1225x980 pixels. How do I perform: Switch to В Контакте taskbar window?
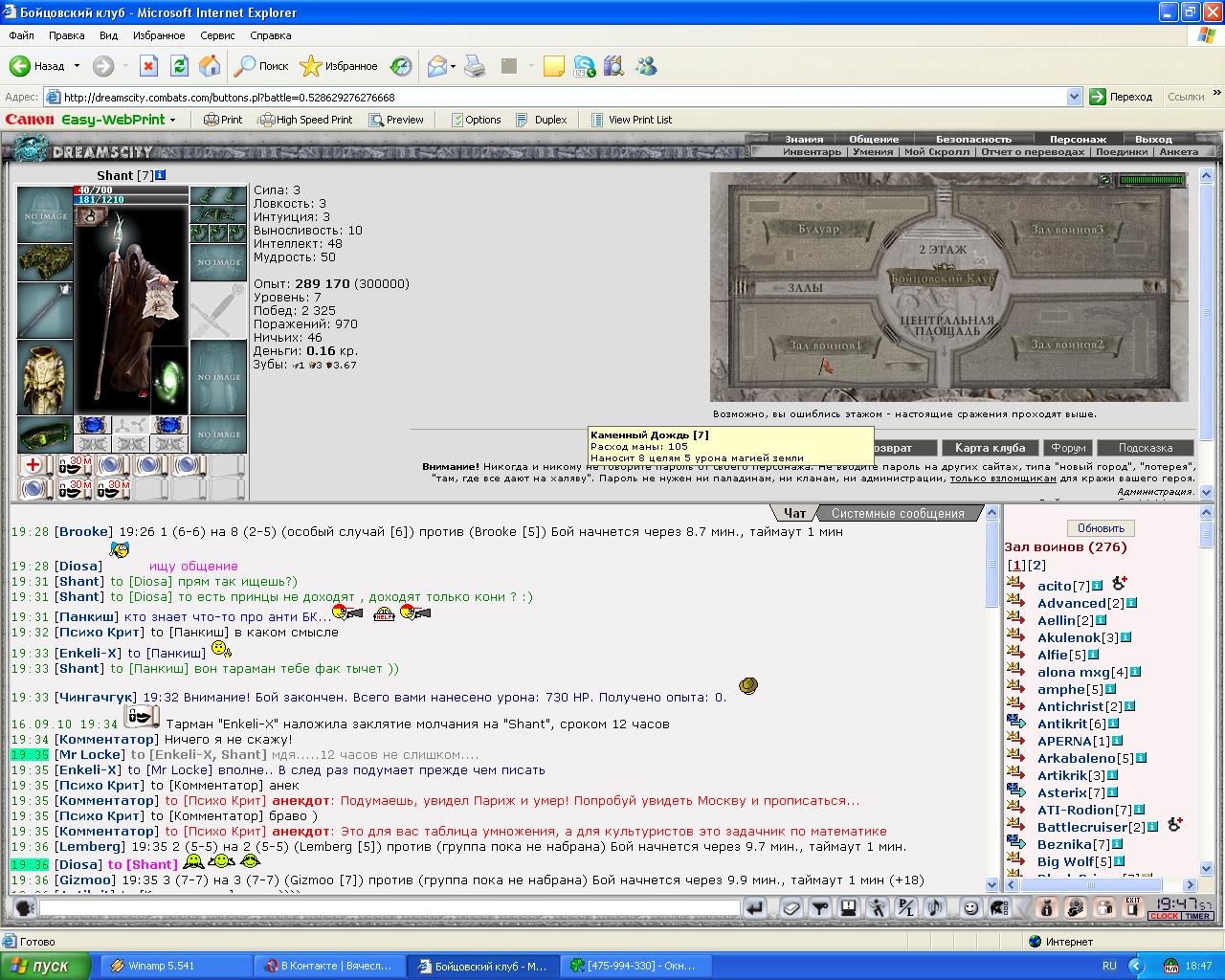(329, 966)
